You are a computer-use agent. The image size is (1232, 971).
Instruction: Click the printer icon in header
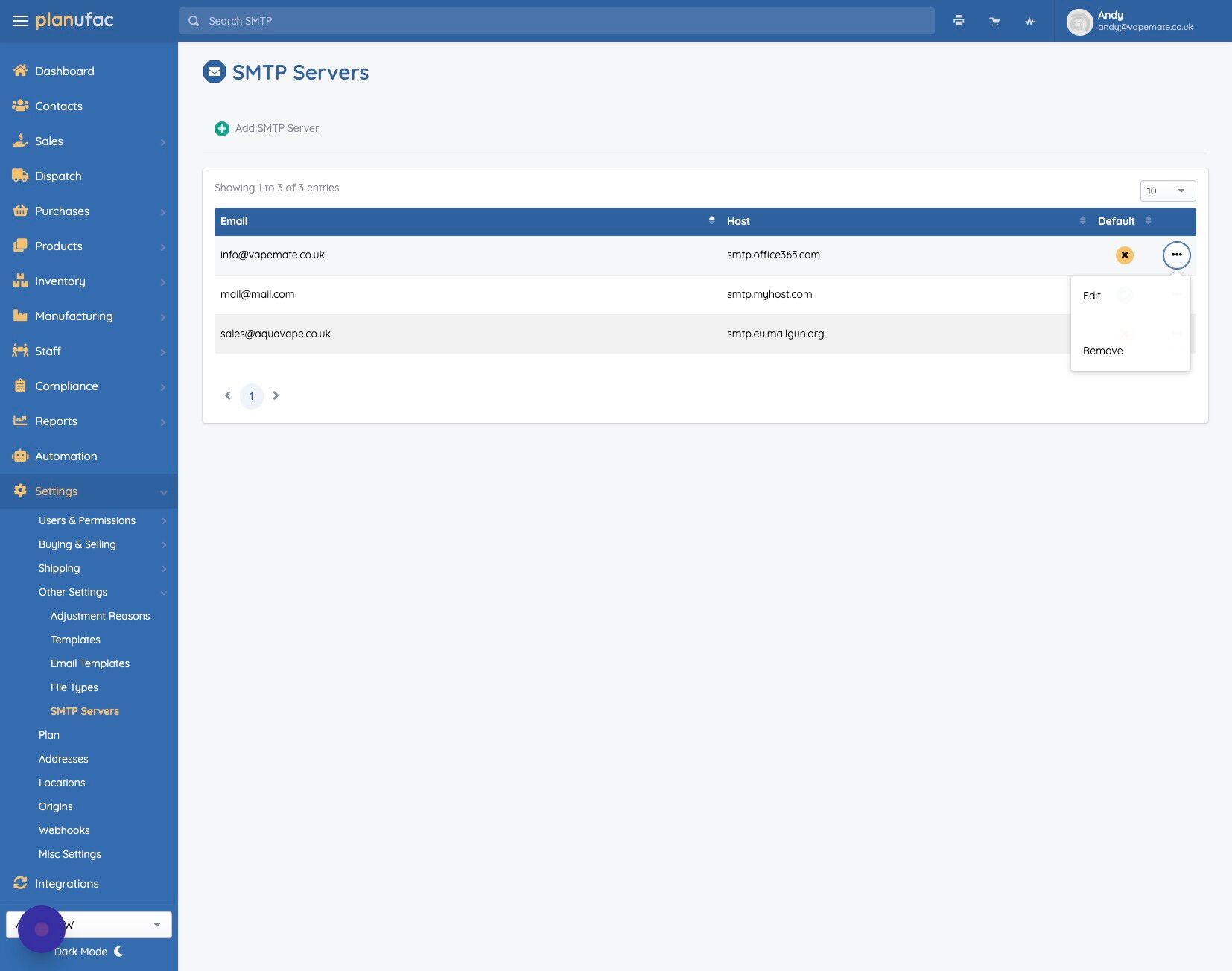(x=959, y=21)
